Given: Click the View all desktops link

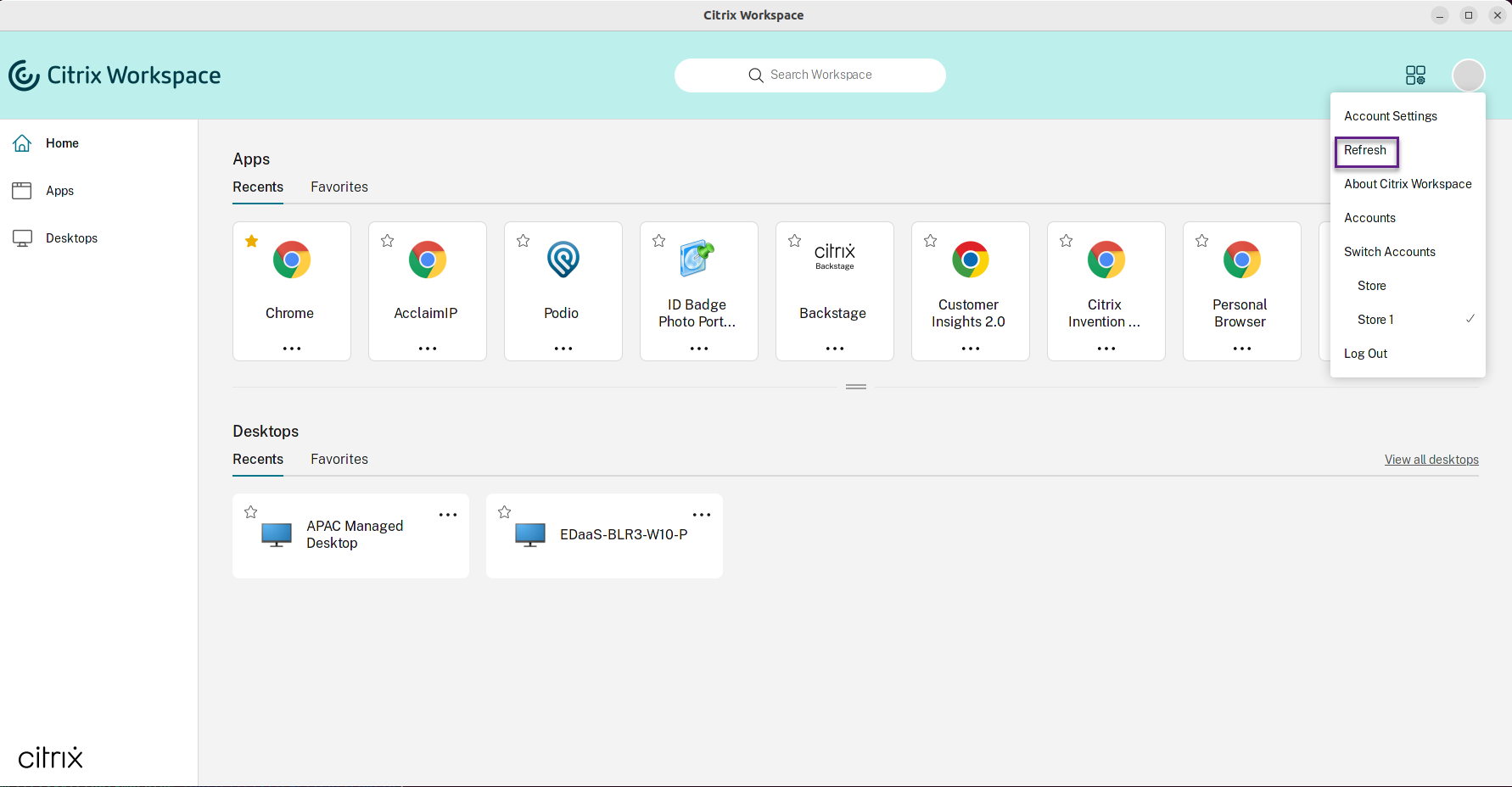Looking at the screenshot, I should coord(1431,460).
